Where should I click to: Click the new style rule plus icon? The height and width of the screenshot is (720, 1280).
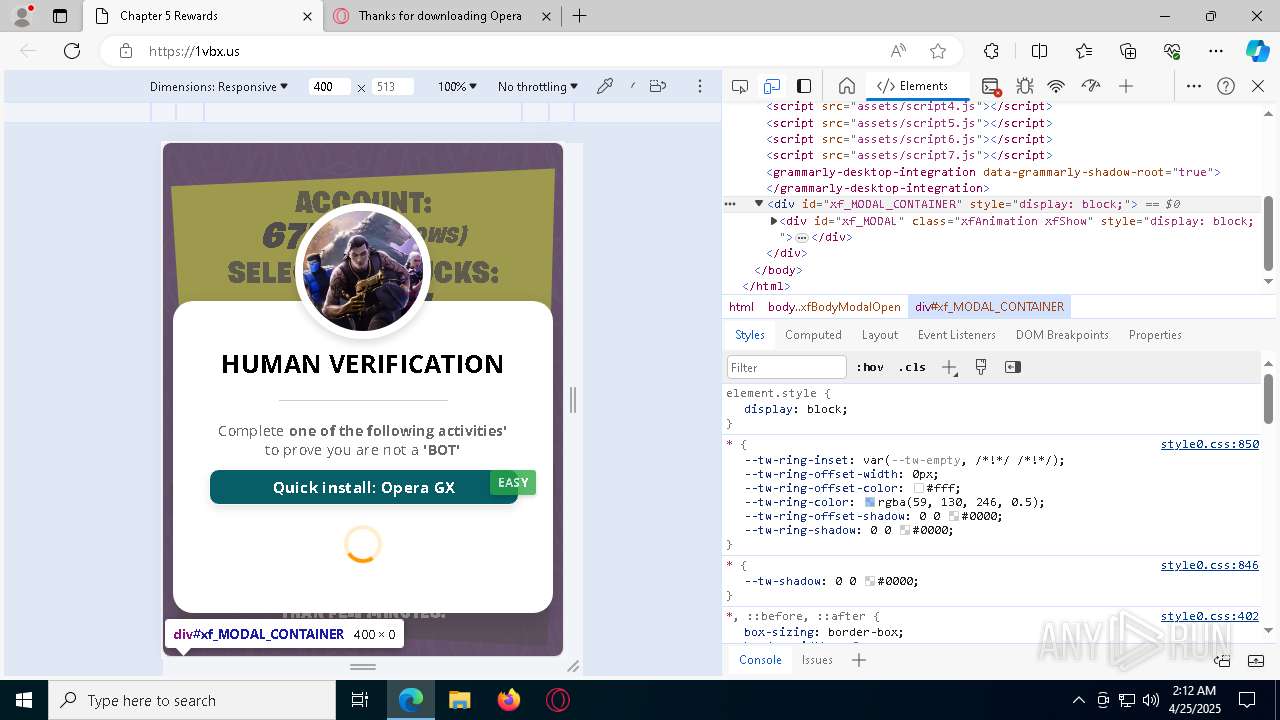coord(949,367)
